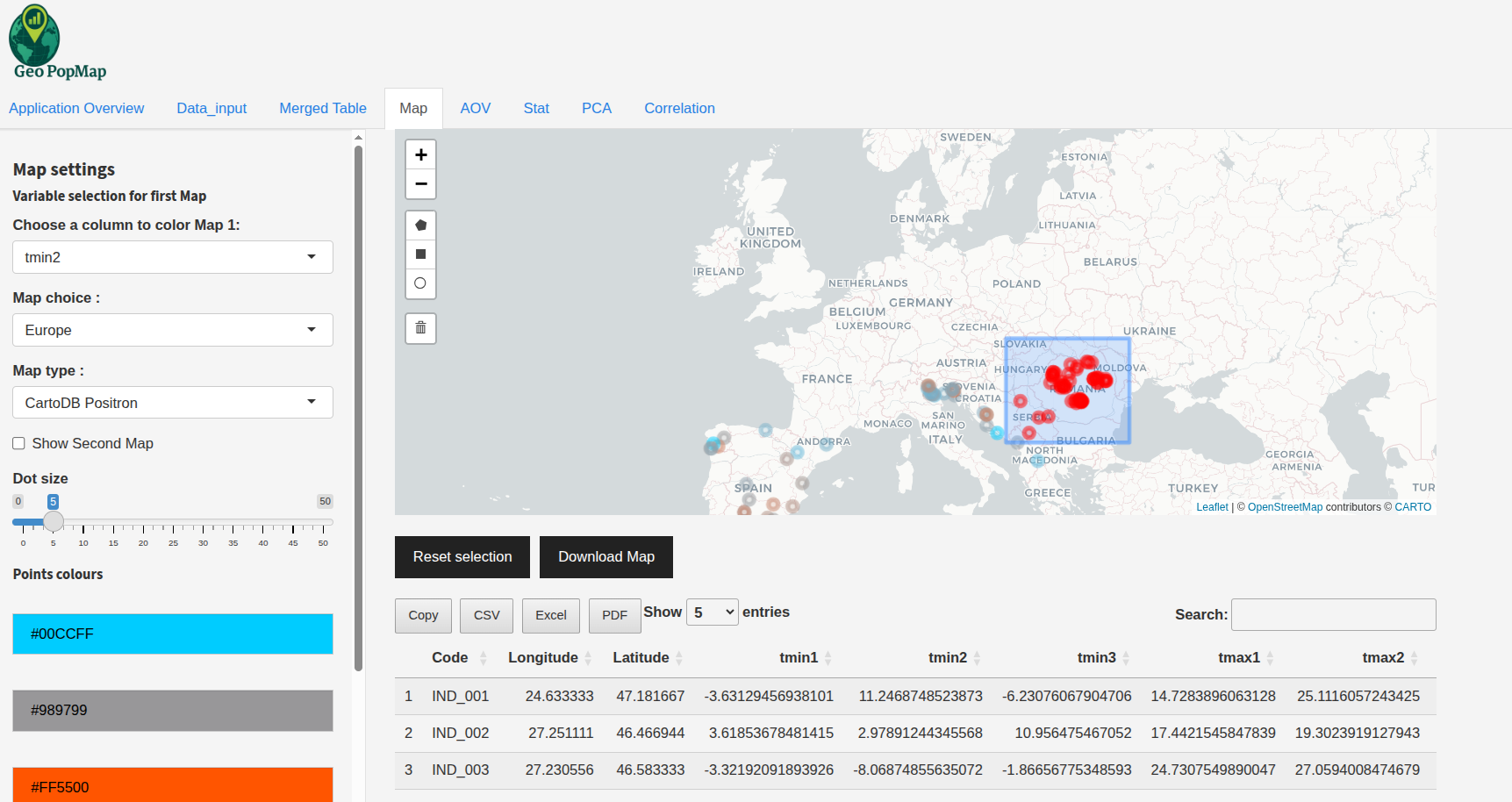Sort table by Longitude column arrows
This screenshot has height=802, width=1512.
click(588, 658)
